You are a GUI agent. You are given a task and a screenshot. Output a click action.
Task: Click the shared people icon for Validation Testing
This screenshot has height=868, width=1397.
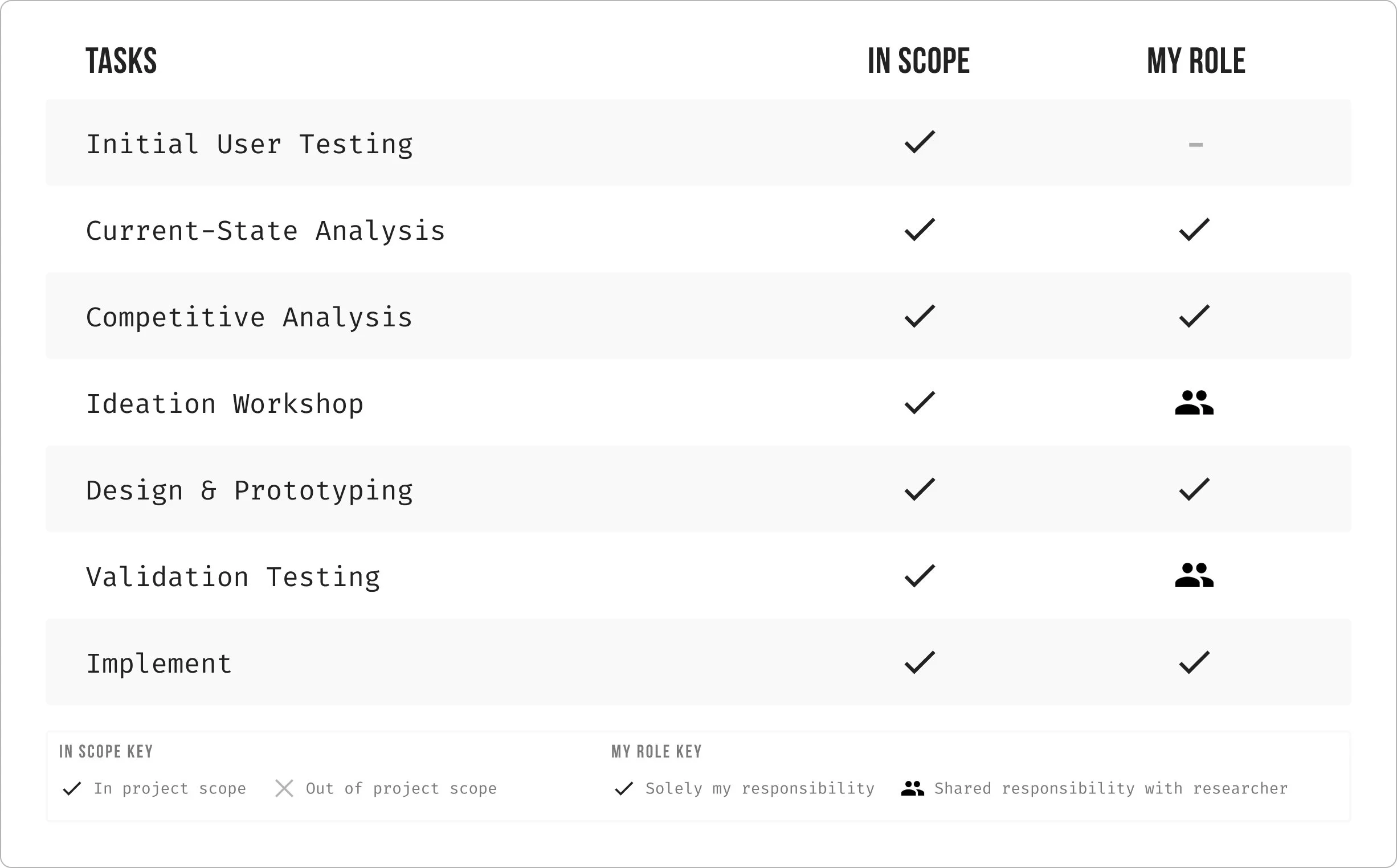point(1194,575)
